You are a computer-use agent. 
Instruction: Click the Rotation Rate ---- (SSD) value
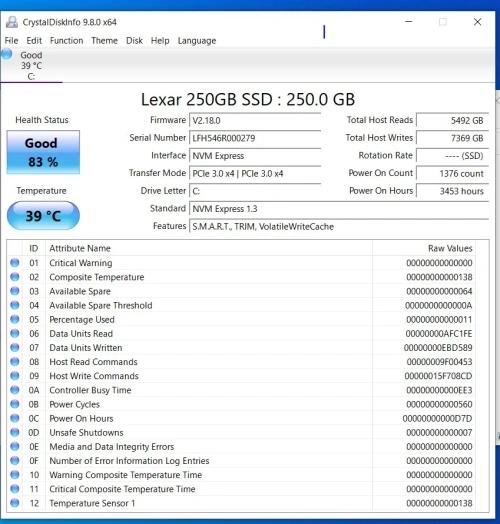pyautogui.click(x=453, y=156)
